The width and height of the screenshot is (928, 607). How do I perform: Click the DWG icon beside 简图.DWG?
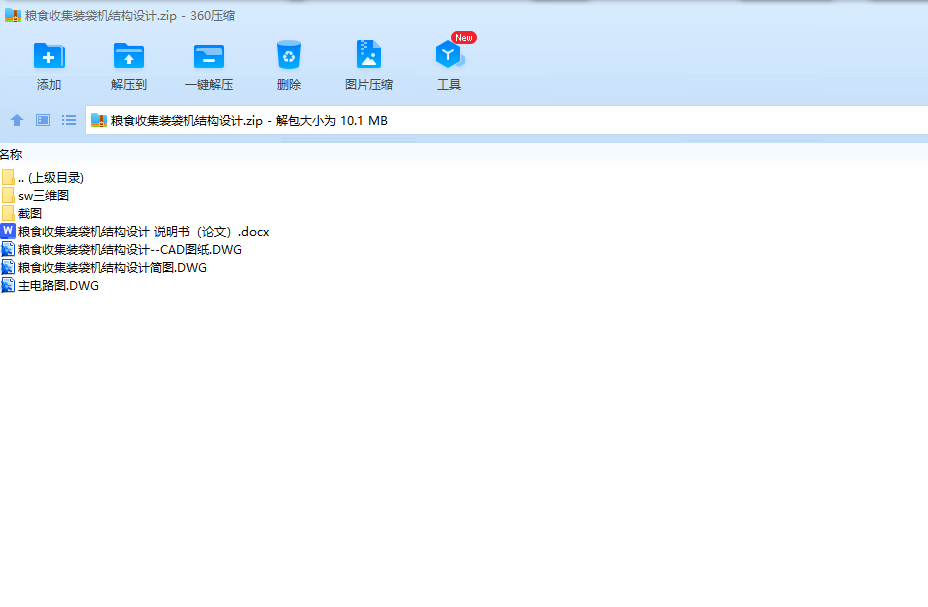click(8, 267)
